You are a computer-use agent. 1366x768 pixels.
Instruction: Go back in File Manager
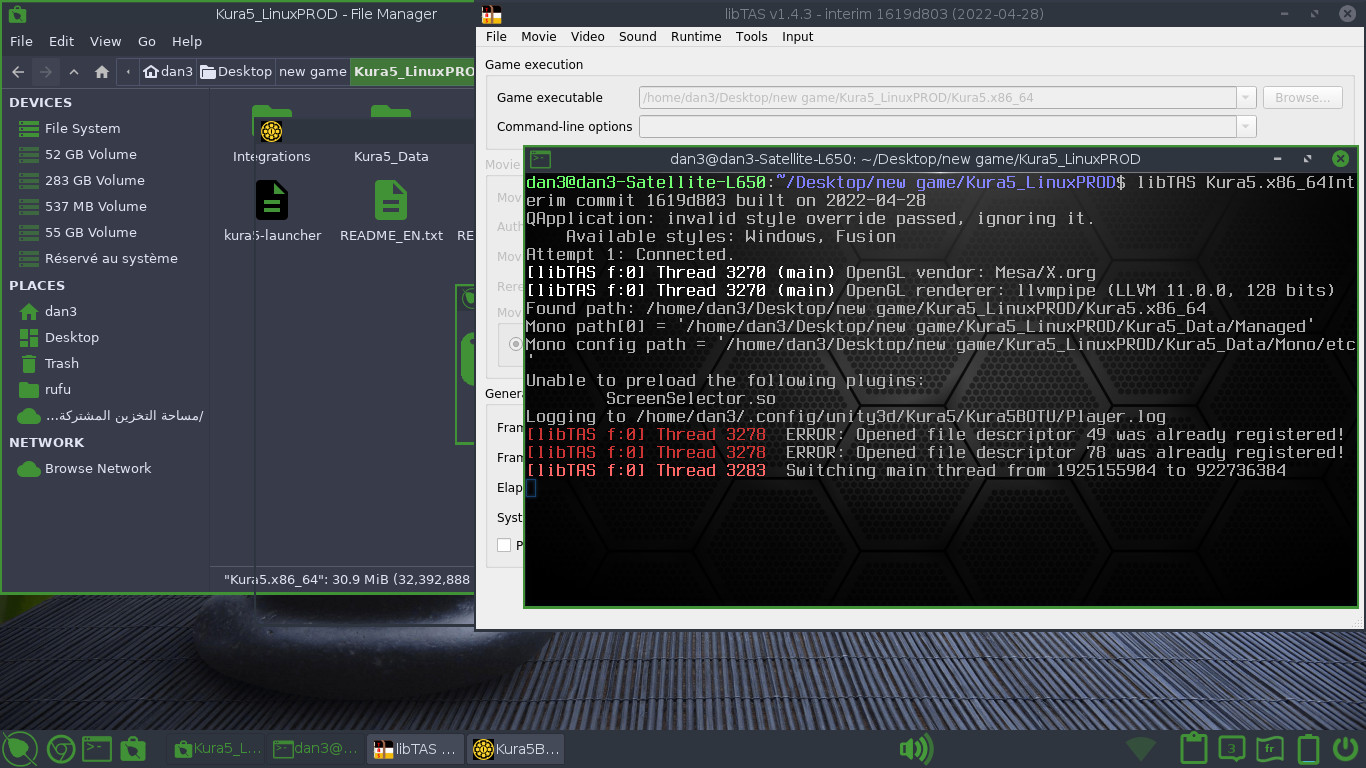point(18,72)
